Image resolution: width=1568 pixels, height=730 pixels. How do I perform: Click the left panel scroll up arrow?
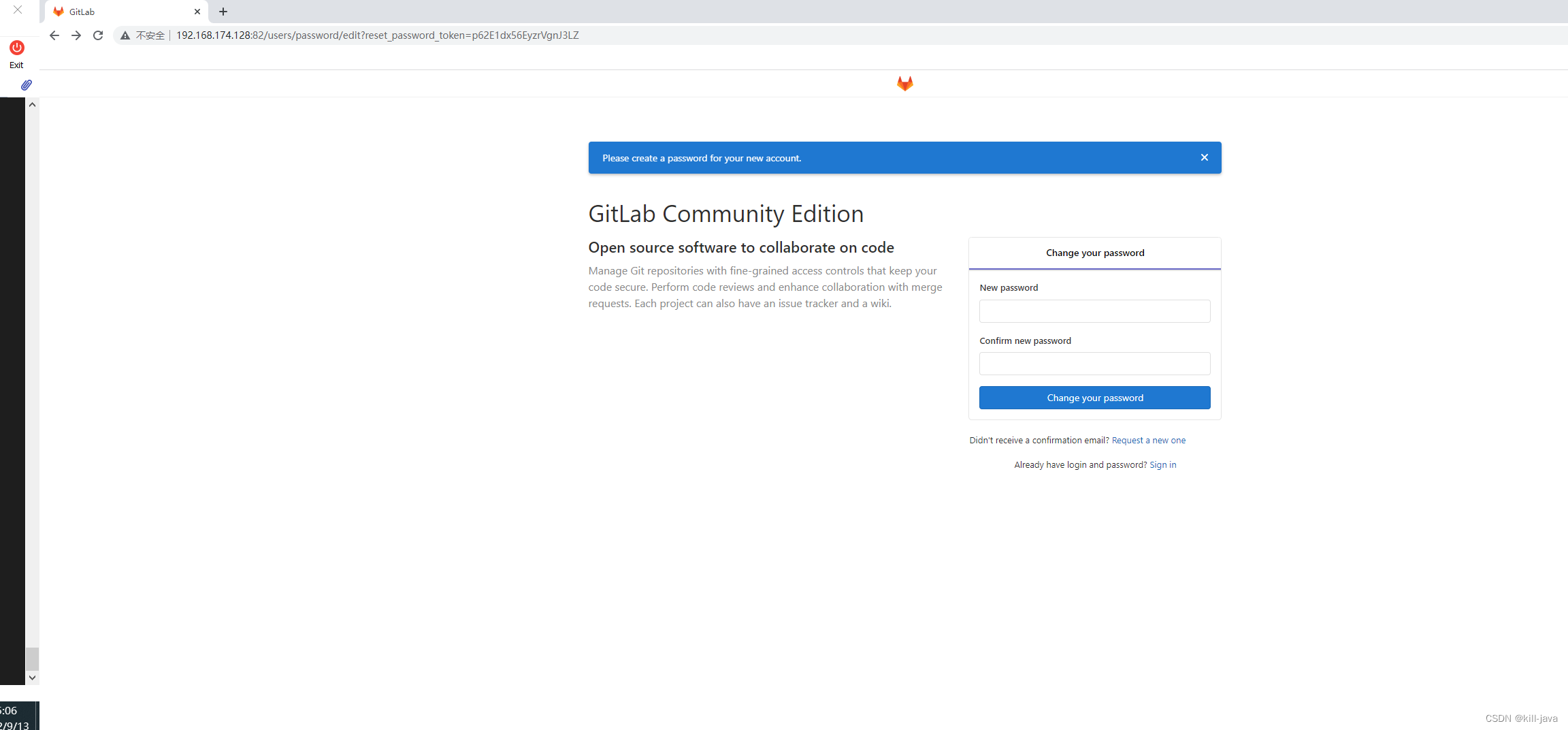[32, 105]
